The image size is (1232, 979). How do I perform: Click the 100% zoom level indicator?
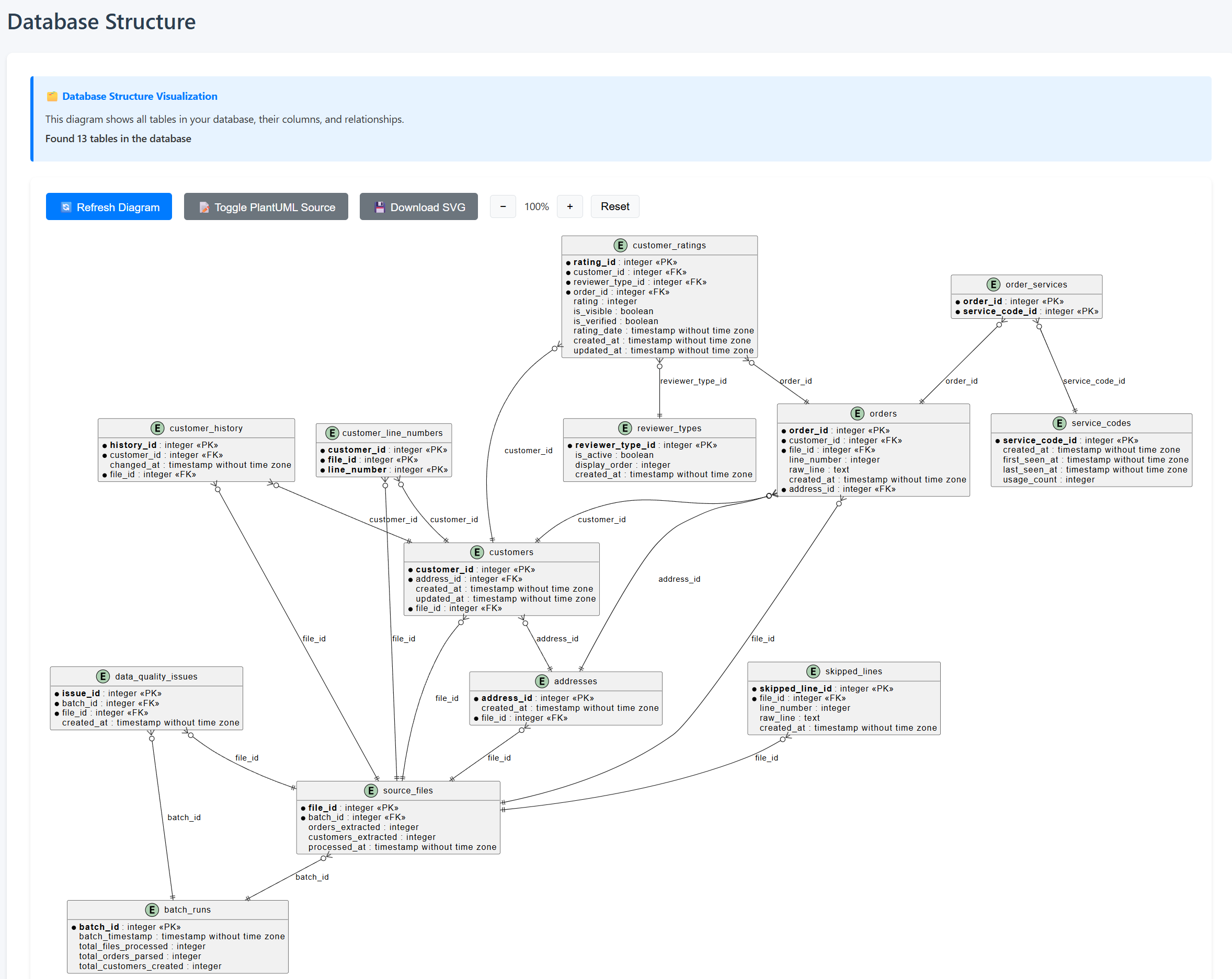[536, 206]
